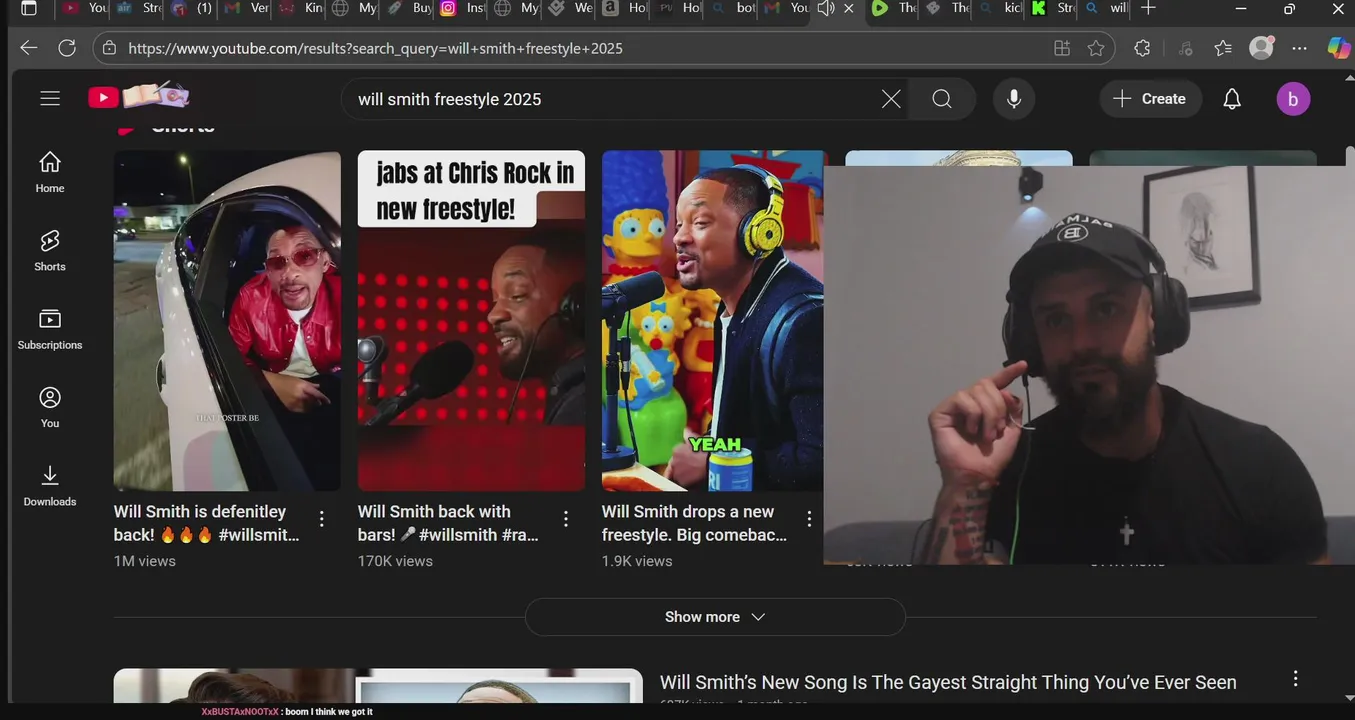Open browser extensions puzzle icon

(x=1142, y=48)
